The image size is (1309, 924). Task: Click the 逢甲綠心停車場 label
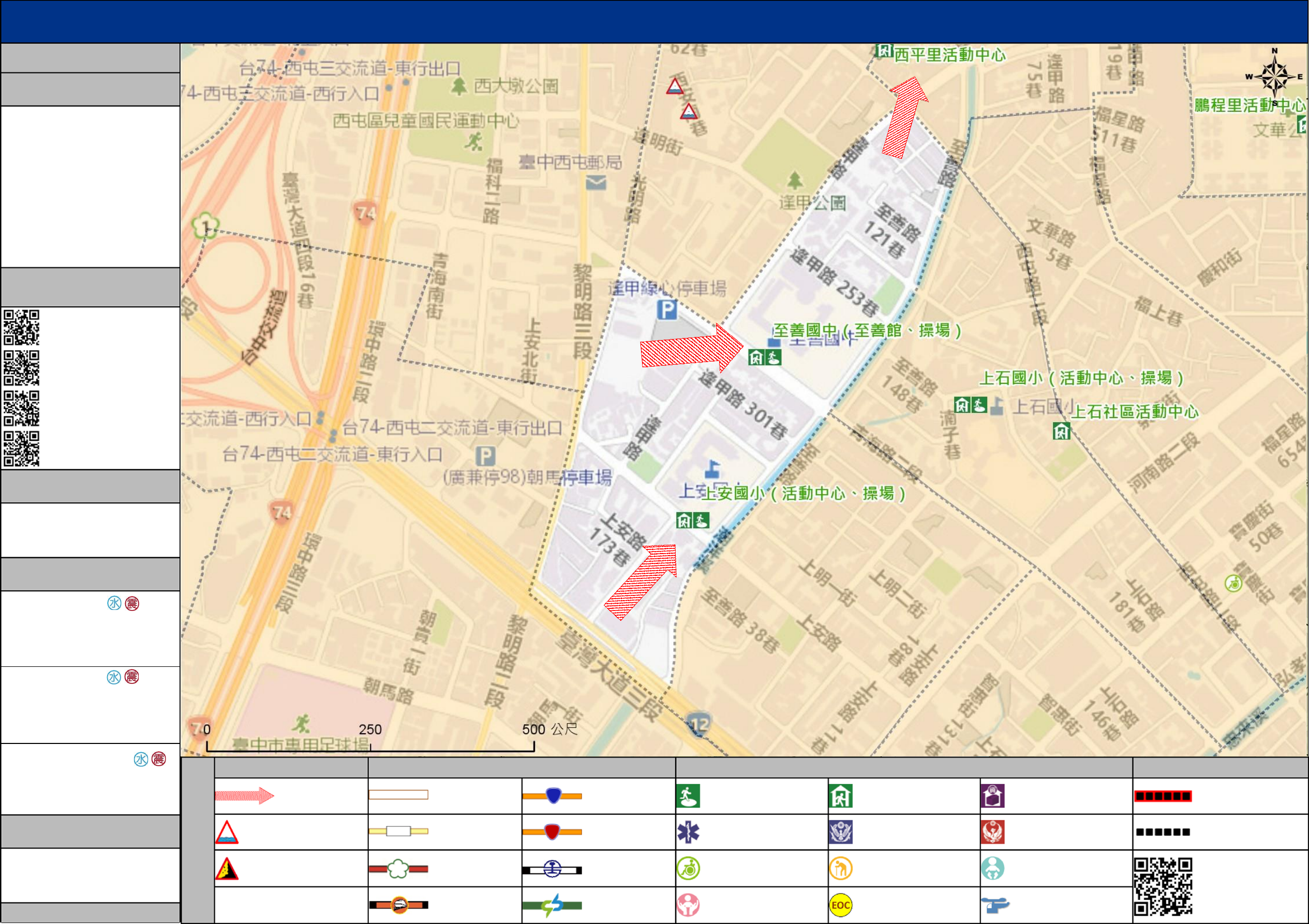point(667,289)
